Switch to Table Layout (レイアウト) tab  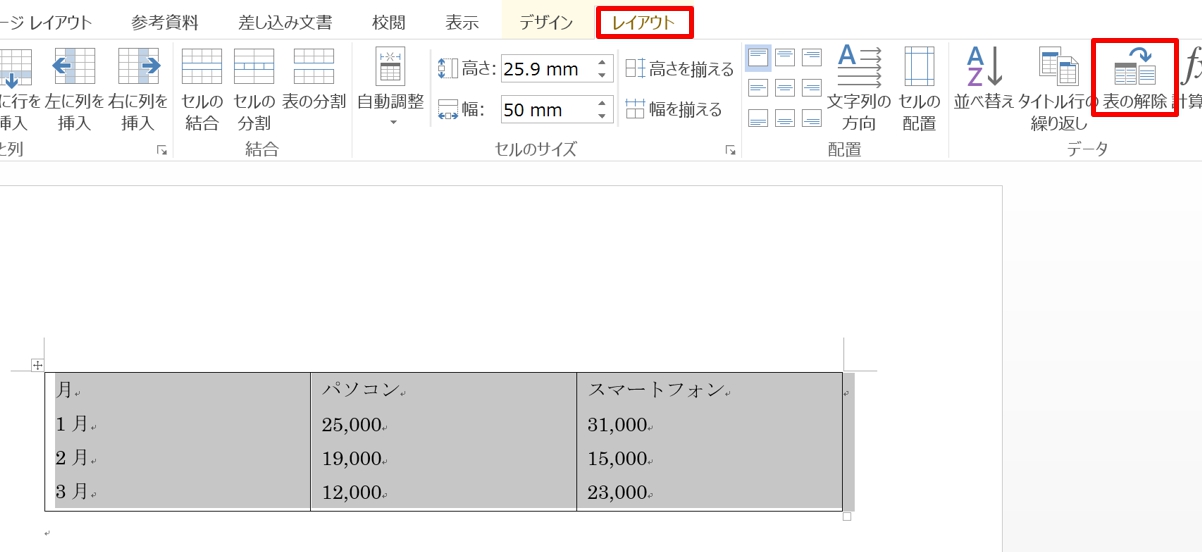[x=643, y=22]
